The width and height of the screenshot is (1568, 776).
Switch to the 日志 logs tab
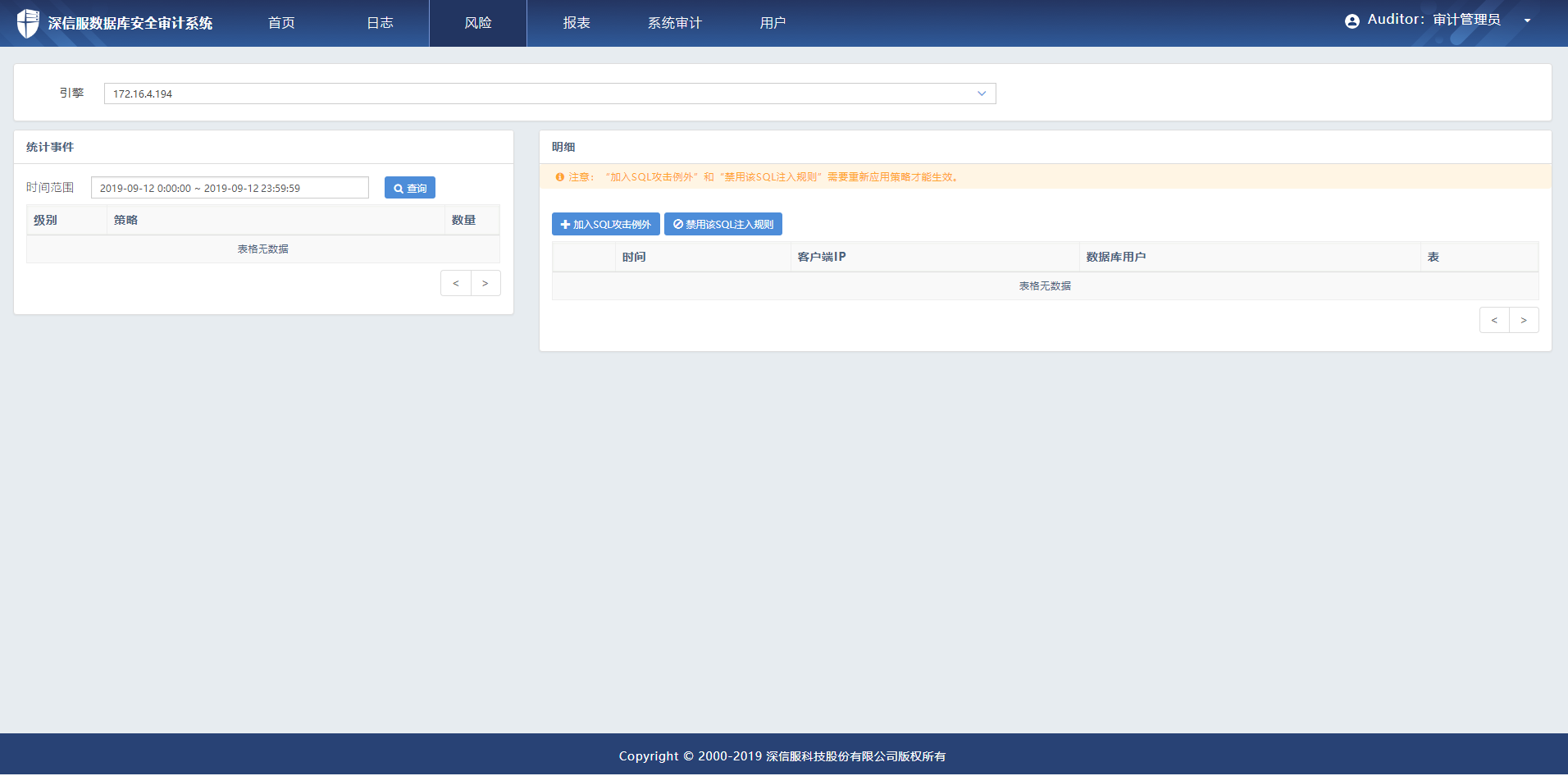[380, 23]
